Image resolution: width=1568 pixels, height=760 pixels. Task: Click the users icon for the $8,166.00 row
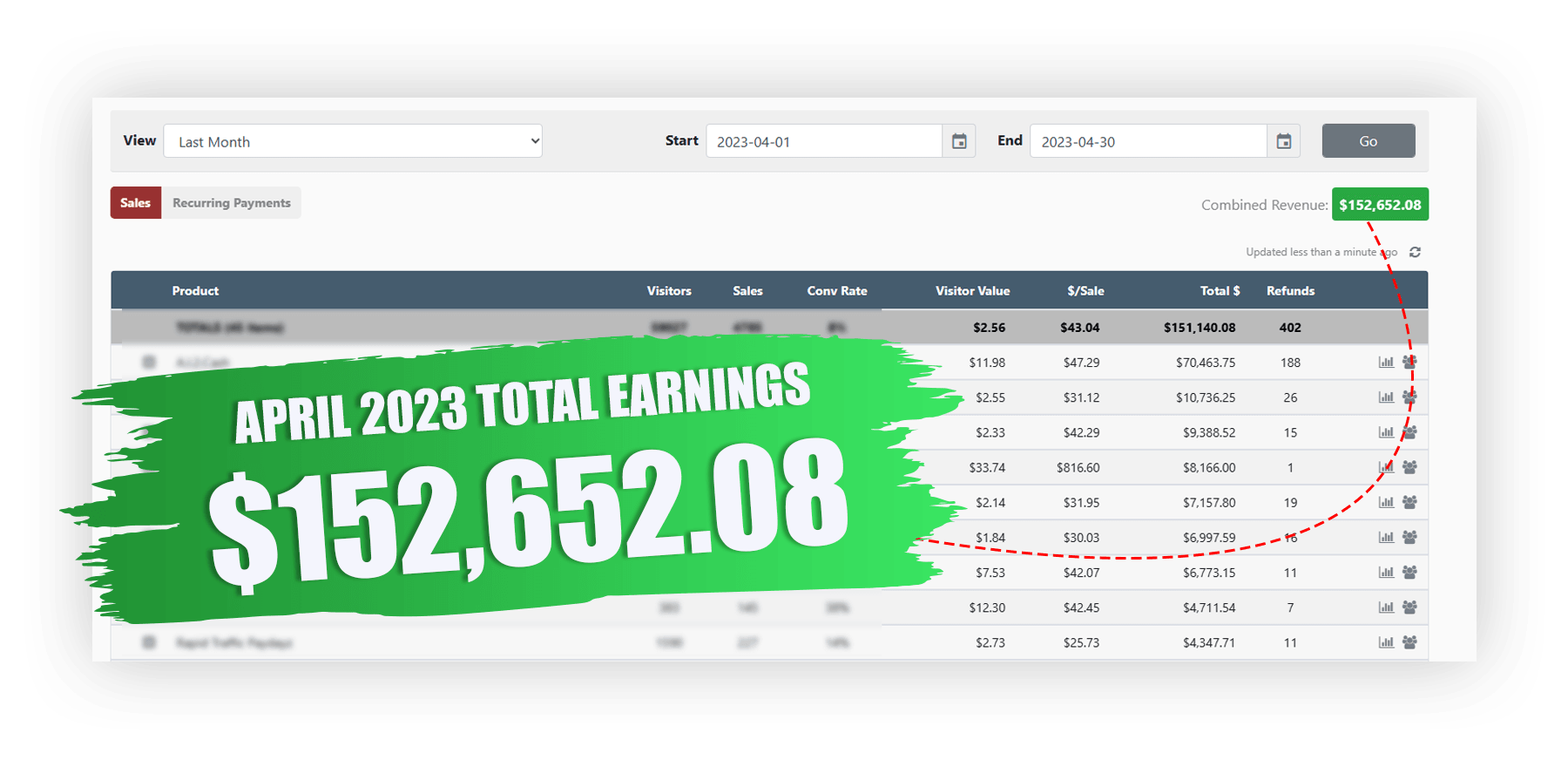[x=1409, y=467]
